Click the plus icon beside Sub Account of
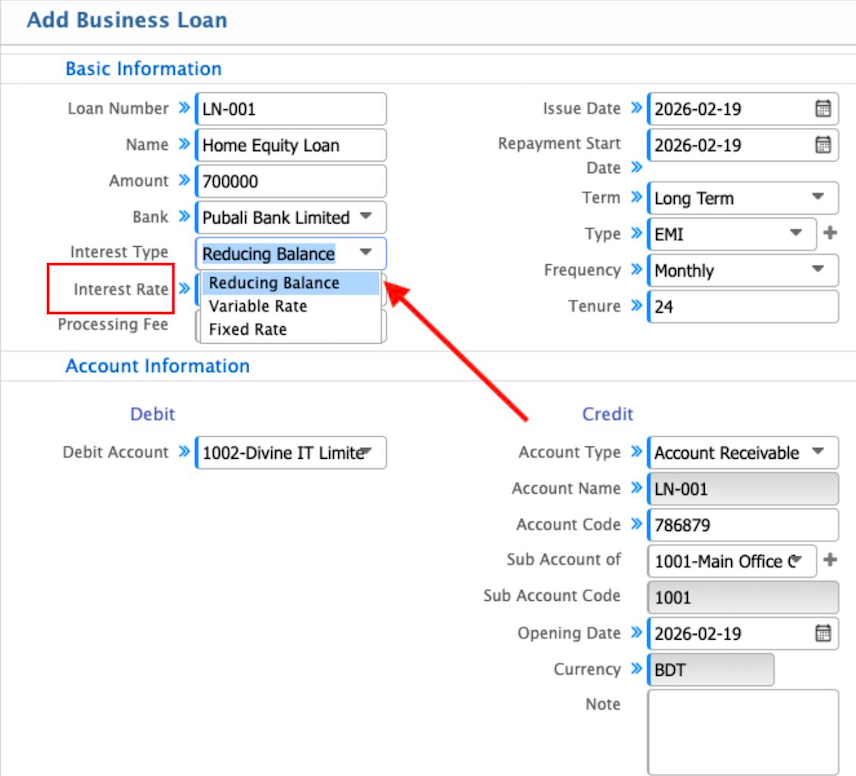This screenshot has height=776, width=856. click(829, 560)
